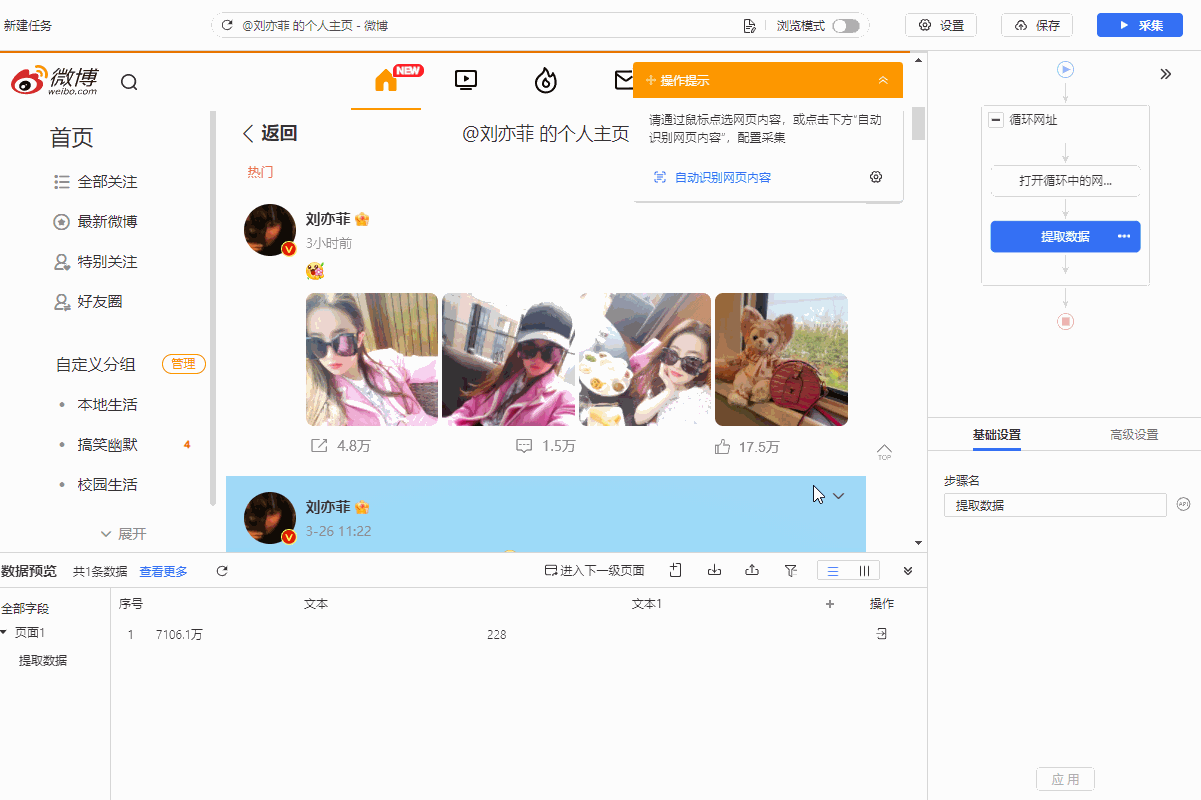Expand sidebar groups with 展开
The image size is (1201, 800).
[123, 534]
